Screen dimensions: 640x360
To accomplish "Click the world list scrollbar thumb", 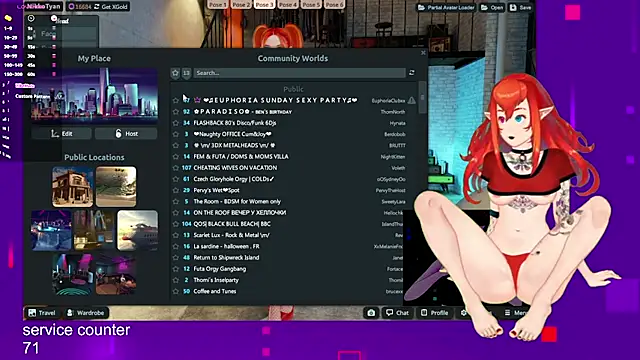I will coord(422,97).
